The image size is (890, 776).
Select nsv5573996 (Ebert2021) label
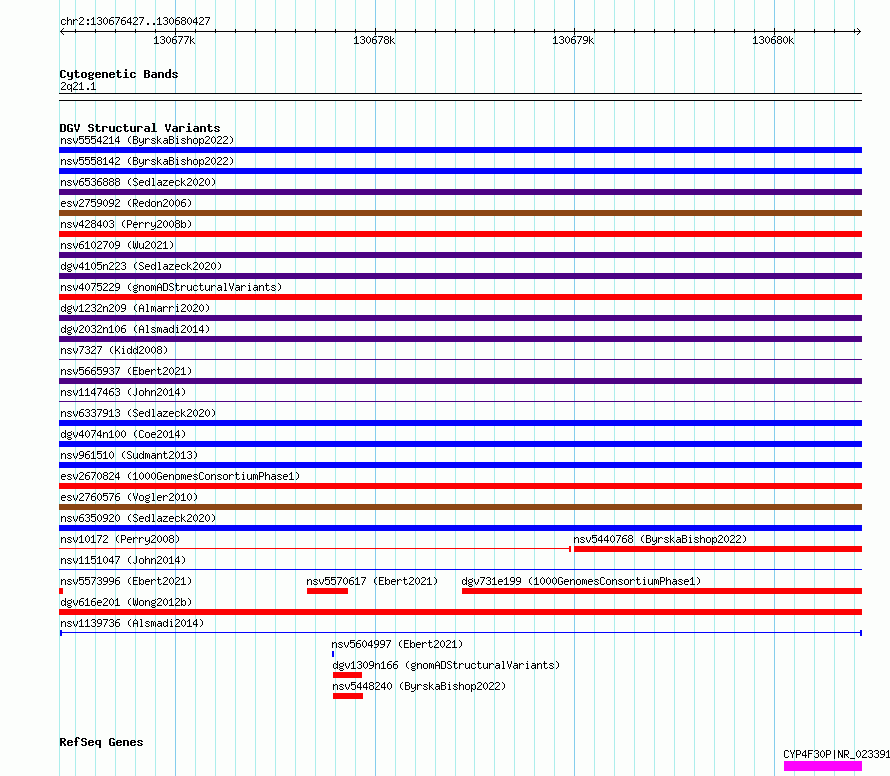(x=126, y=581)
